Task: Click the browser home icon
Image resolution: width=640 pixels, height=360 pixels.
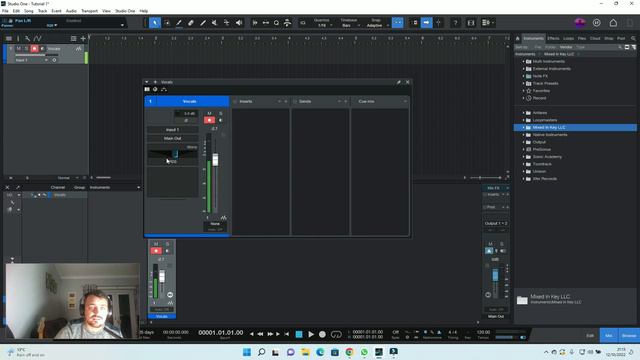Action: click(518, 38)
